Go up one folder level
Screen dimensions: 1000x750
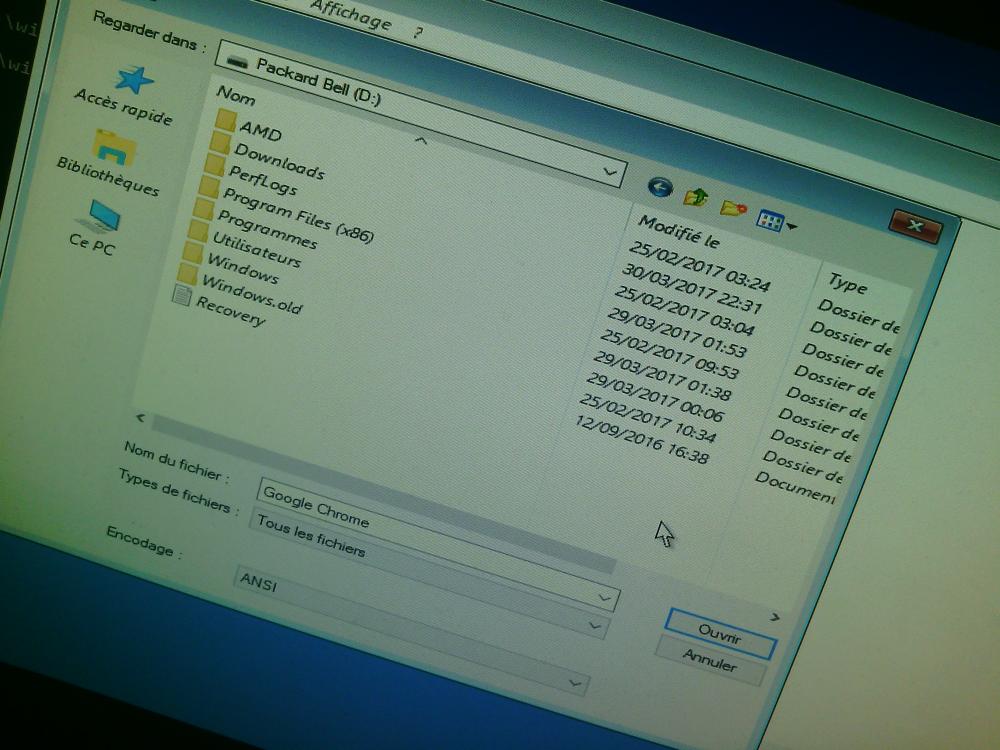[696, 196]
